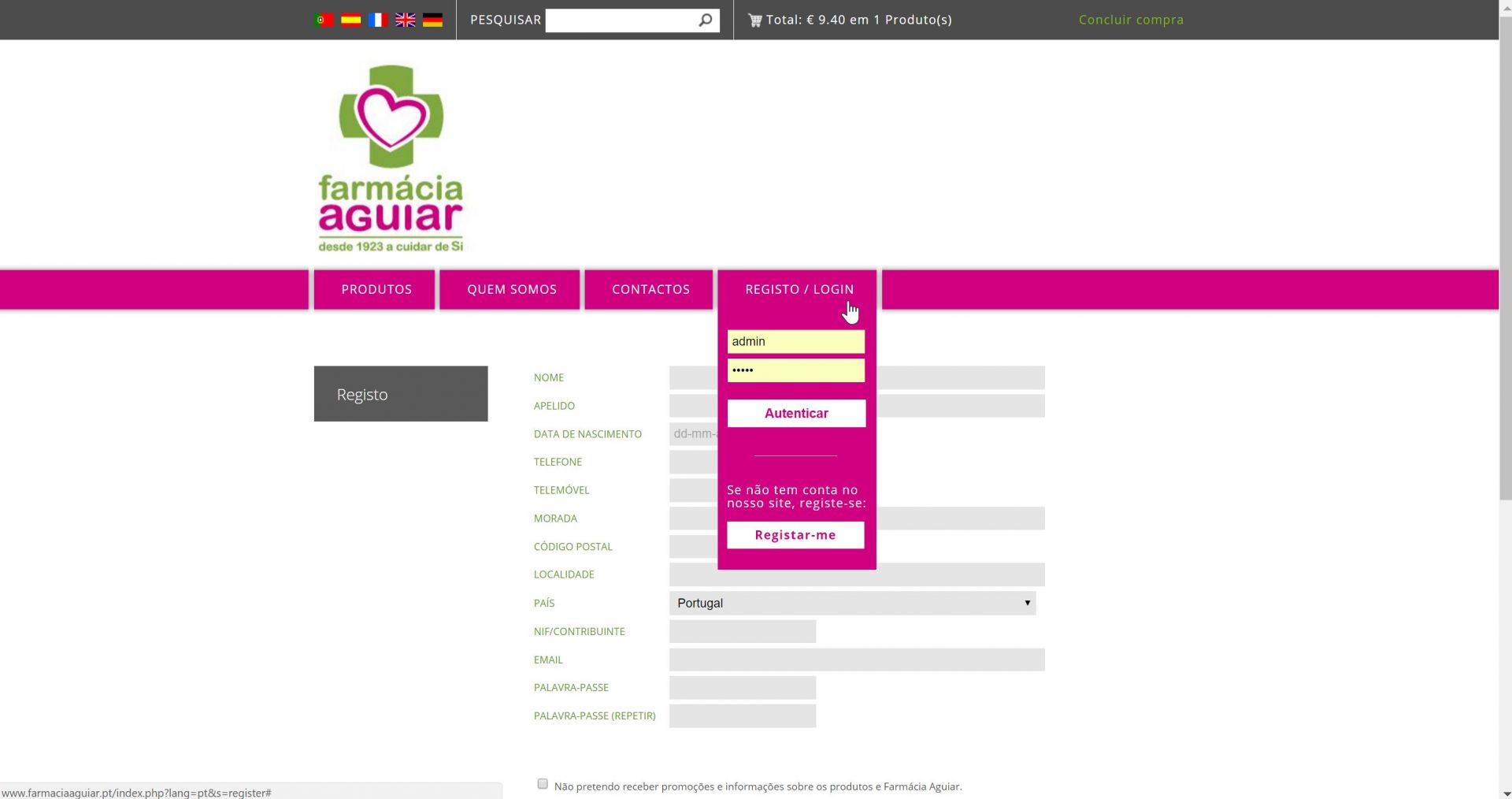Open the Contactos menu item
The image size is (1512, 799).
(x=650, y=289)
